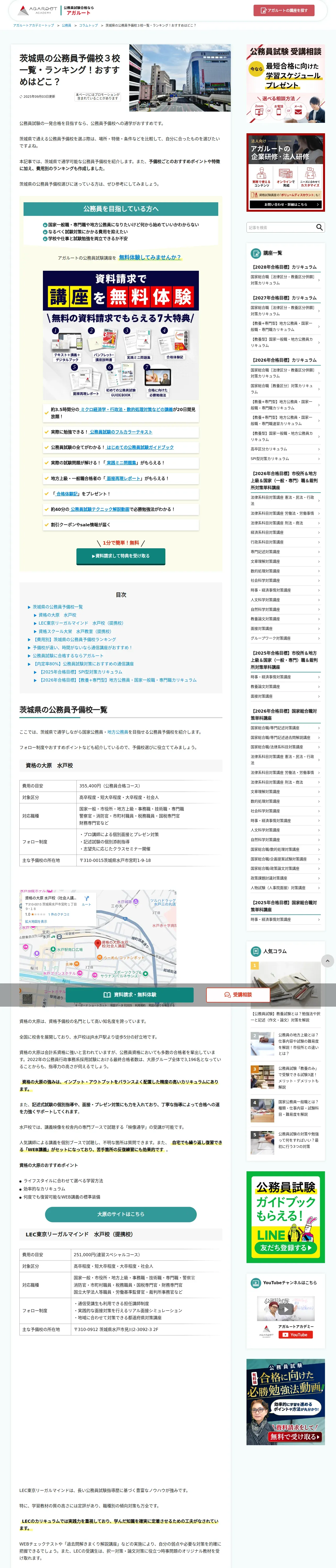
Task: Click the search magnifier icon in sidebar
Action: (x=320, y=228)
